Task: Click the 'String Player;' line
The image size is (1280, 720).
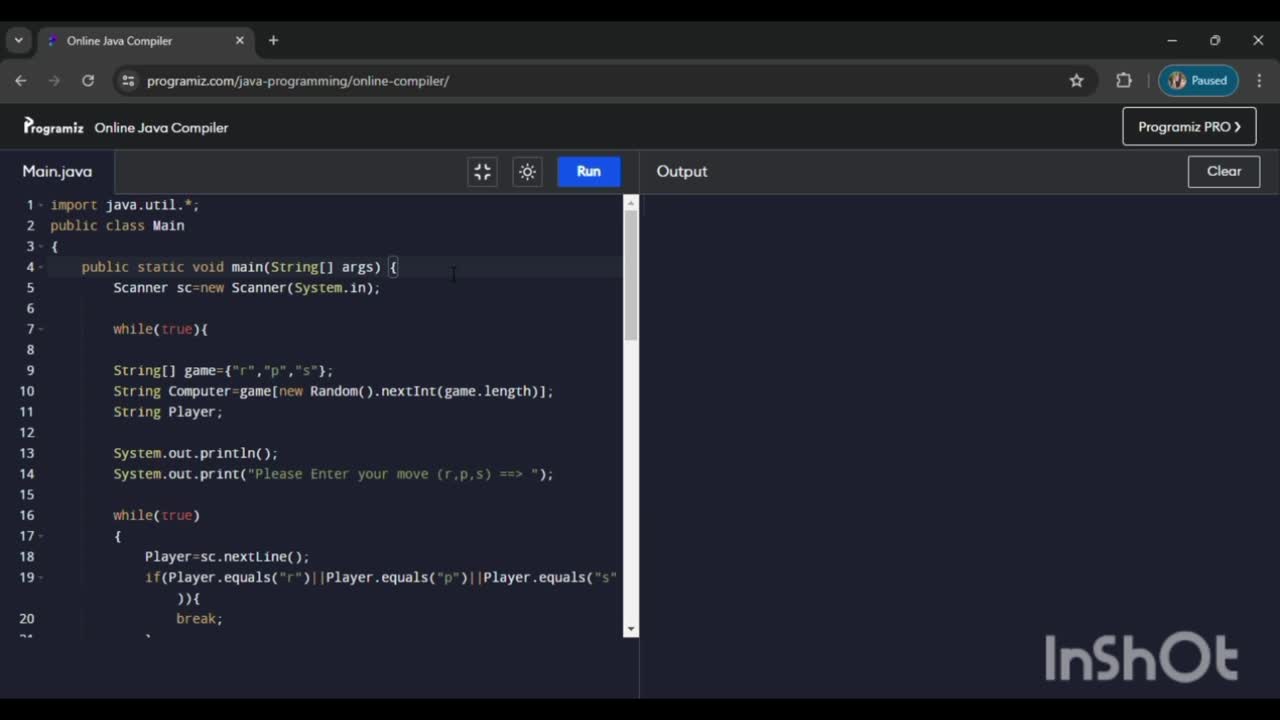Action: (168, 412)
